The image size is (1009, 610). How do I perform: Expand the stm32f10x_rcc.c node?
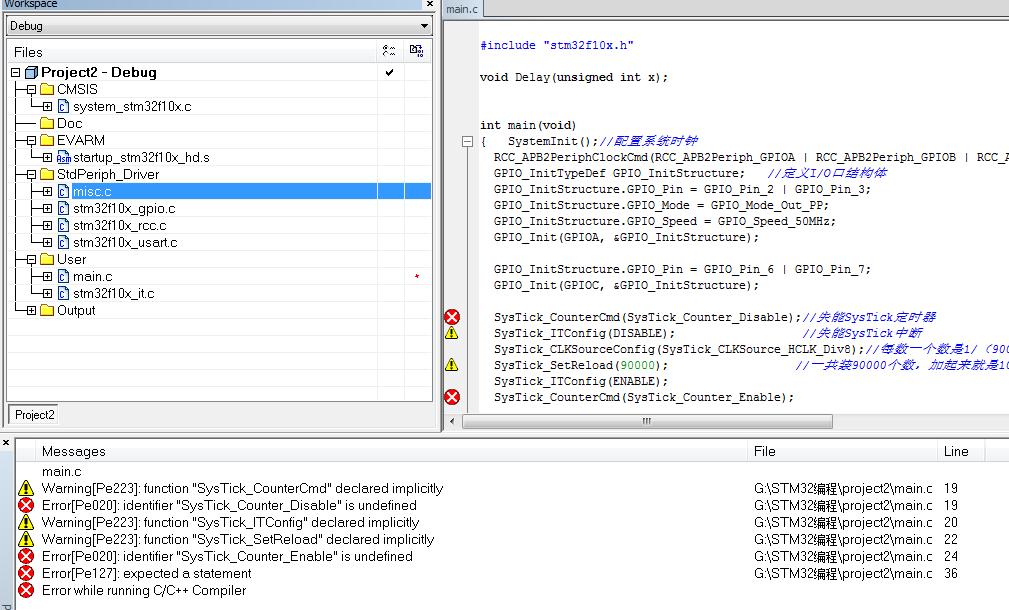coord(48,226)
